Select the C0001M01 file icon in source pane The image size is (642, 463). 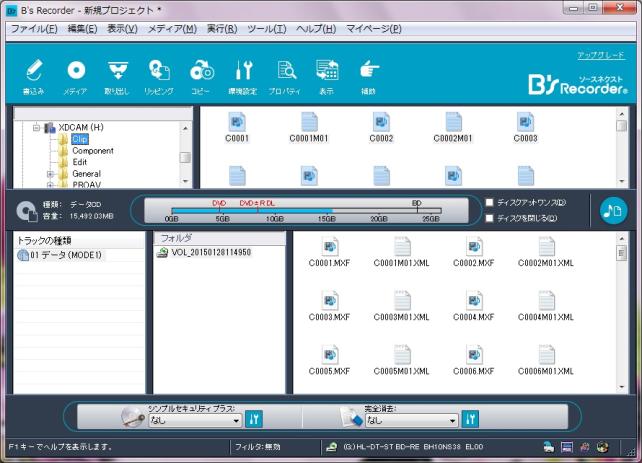click(x=309, y=127)
